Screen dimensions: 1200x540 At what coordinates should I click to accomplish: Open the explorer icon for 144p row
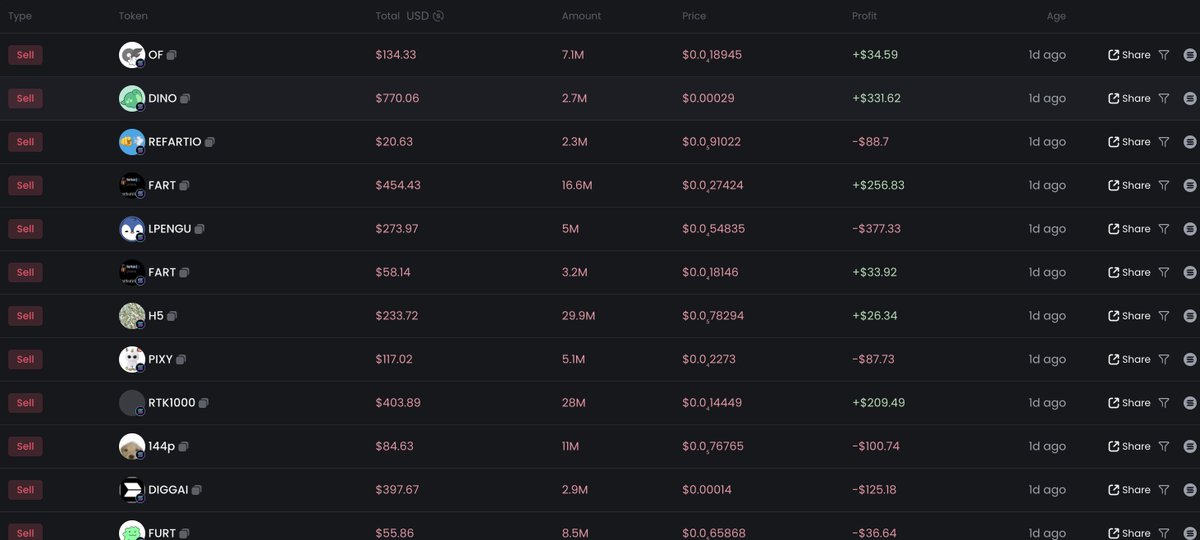(1190, 446)
